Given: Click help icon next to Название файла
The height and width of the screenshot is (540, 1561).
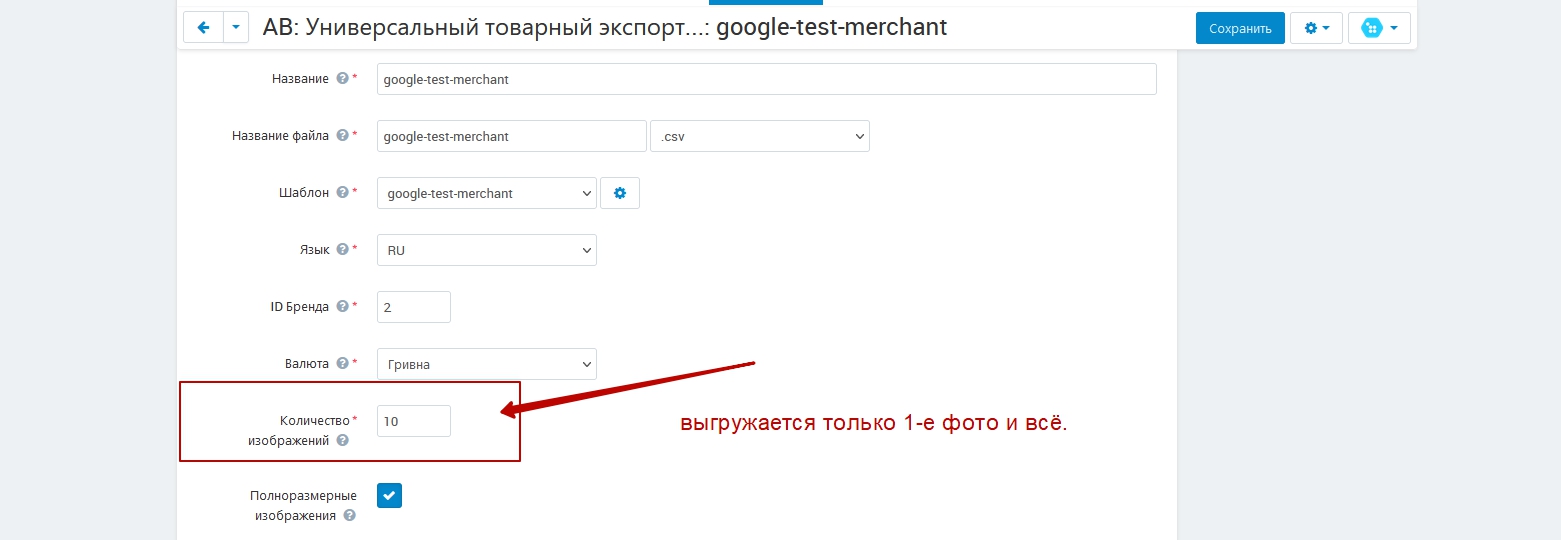Looking at the screenshot, I should tap(342, 136).
